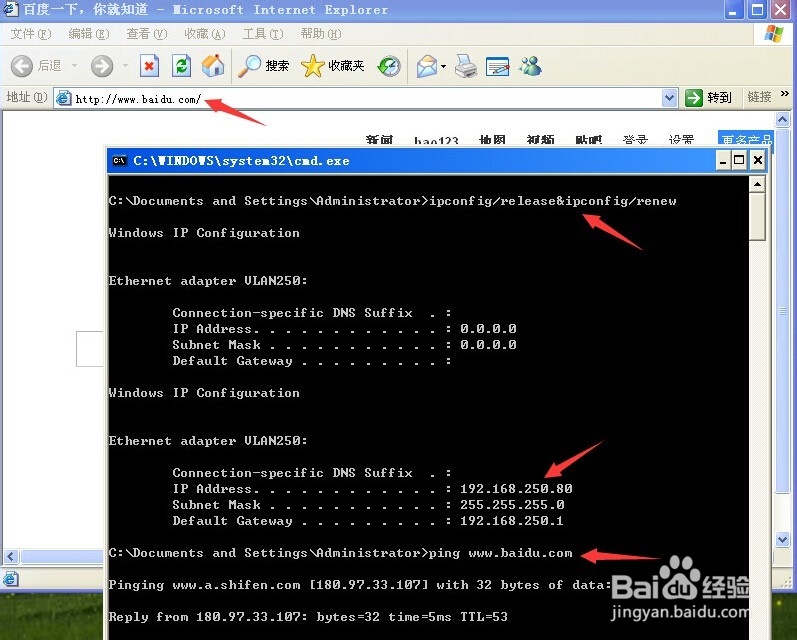Click the text 'ipconfig/release&ipconfig/renew' in cmd
797x640 pixels.
click(x=553, y=201)
